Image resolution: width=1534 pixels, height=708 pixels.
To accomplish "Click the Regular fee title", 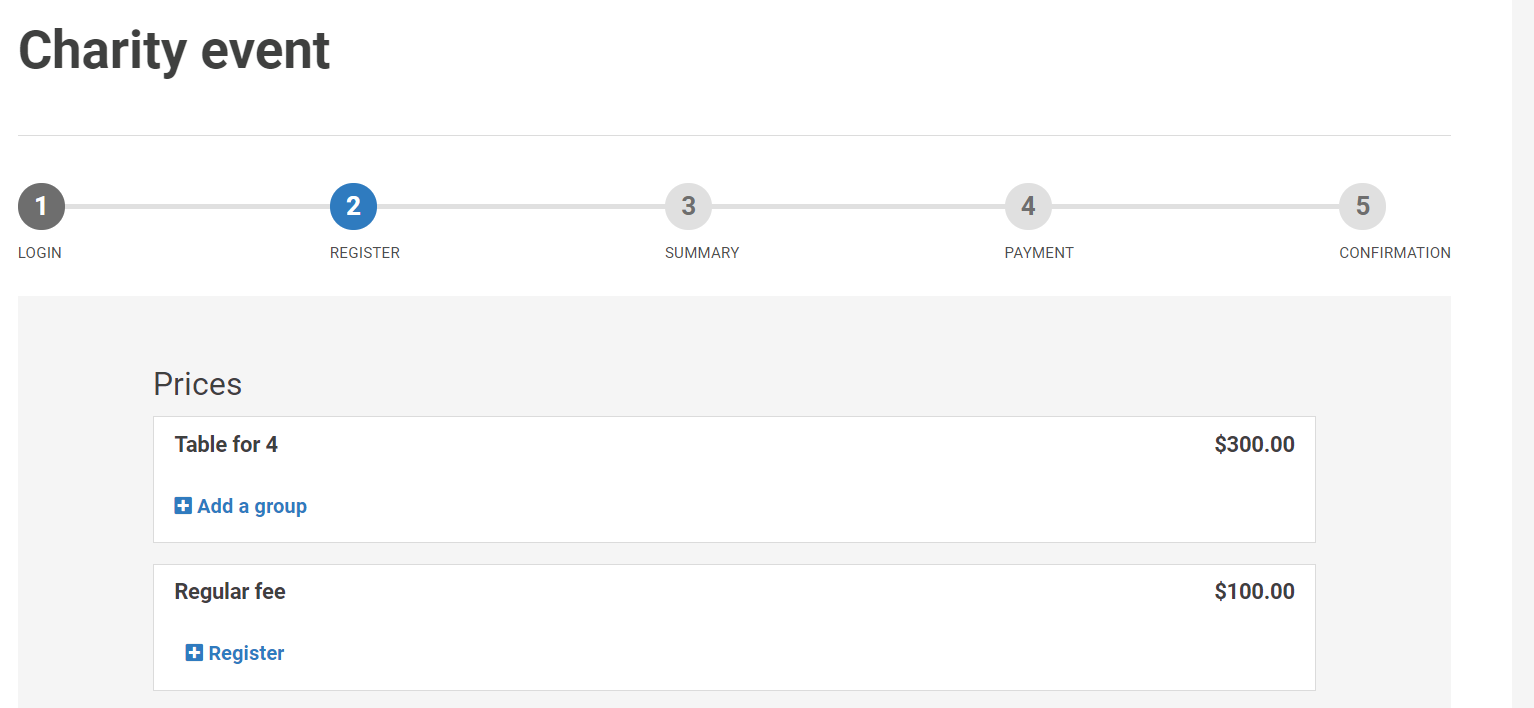I will coord(230,591).
